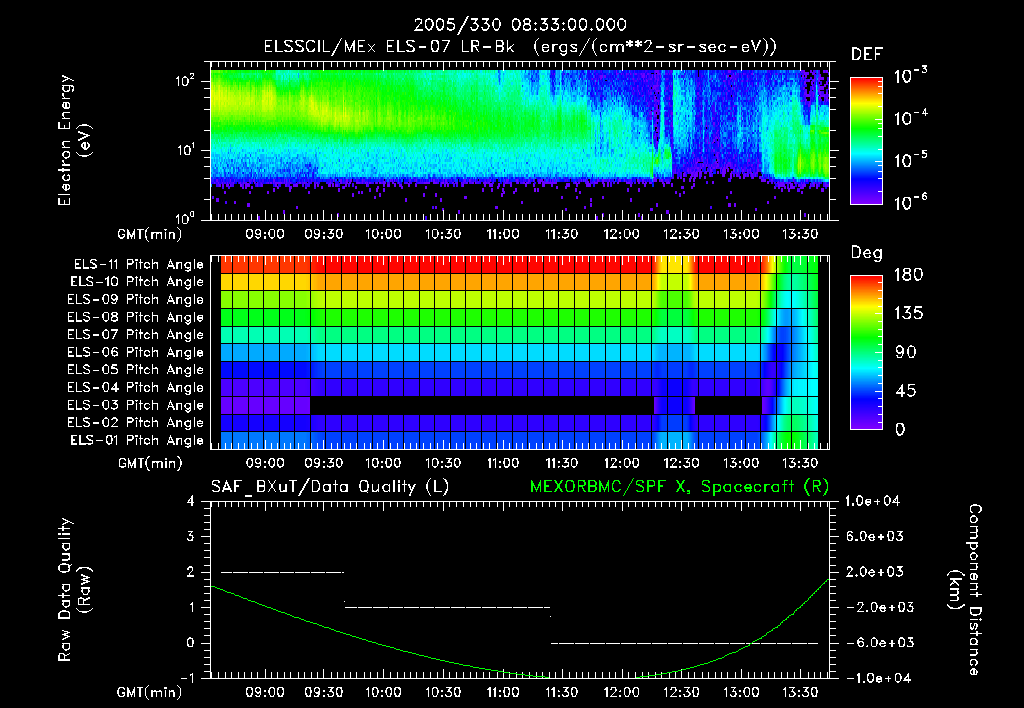
Task: Click the data quality line segment at level 1
Action: pyautogui.click(x=447, y=607)
